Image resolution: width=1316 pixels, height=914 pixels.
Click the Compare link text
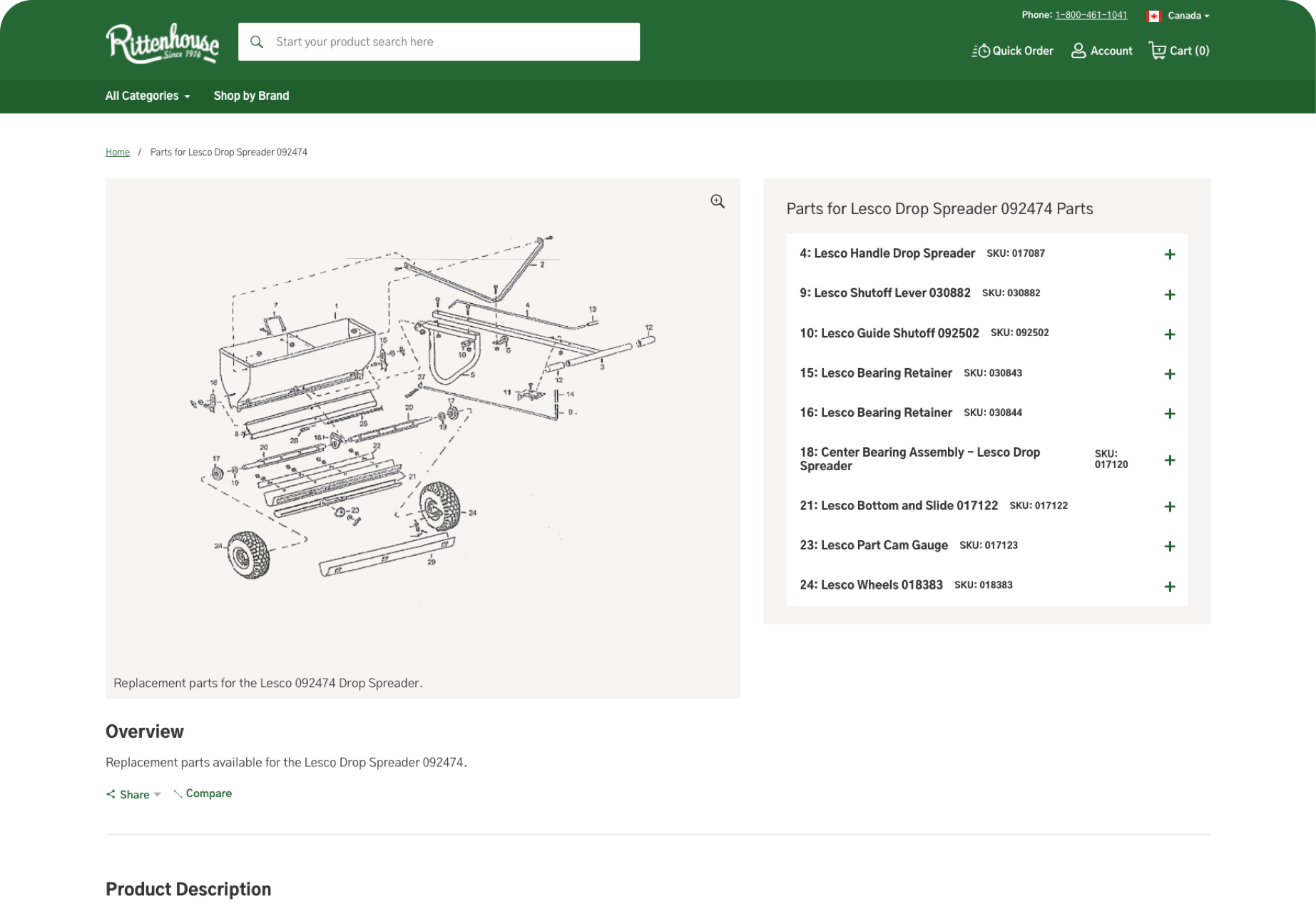[x=209, y=793]
